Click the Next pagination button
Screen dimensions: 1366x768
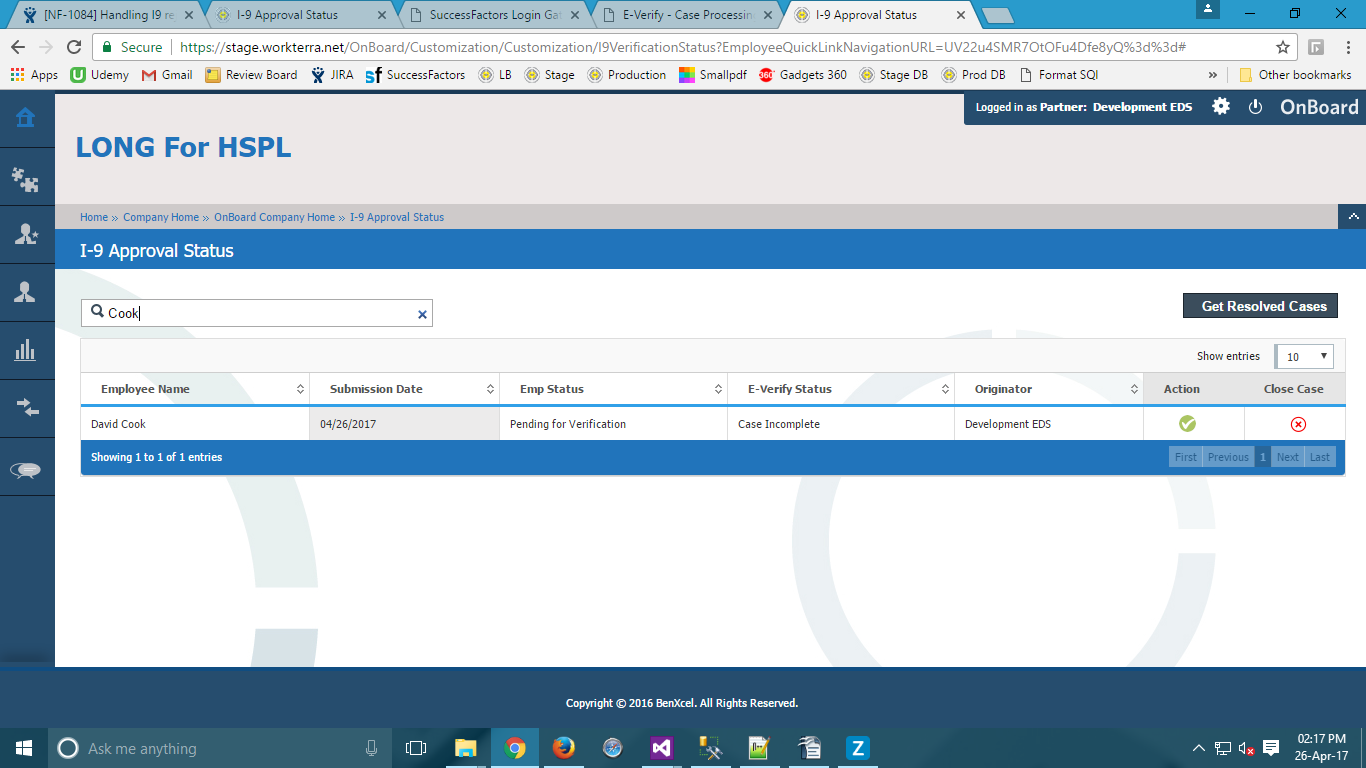[x=1288, y=457]
